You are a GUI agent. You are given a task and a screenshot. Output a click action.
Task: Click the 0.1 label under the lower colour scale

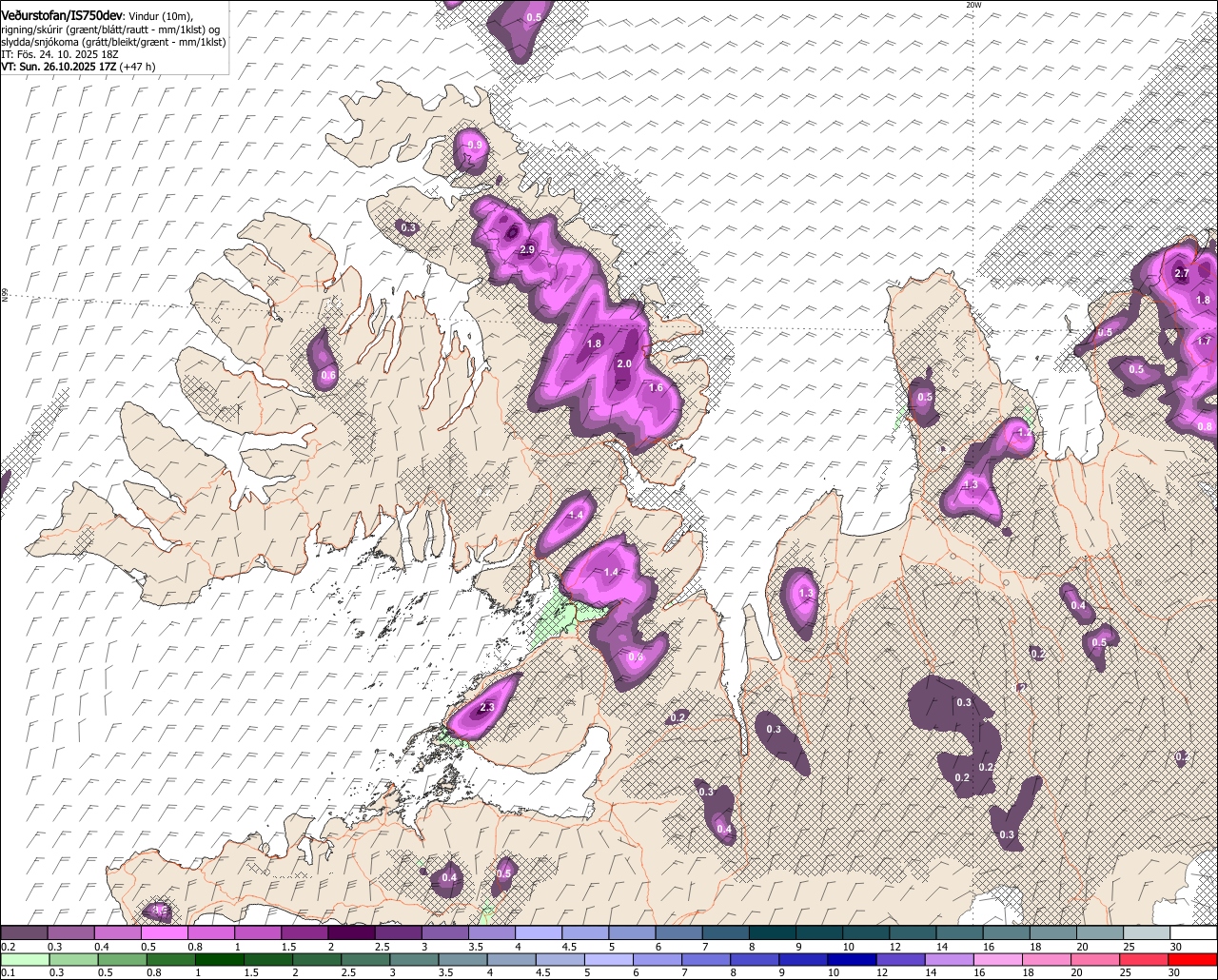[x=9, y=973]
